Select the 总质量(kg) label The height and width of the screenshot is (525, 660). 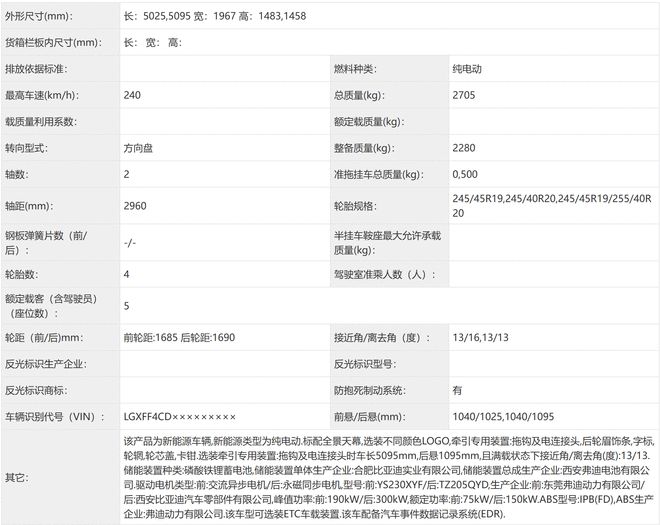(x=359, y=95)
